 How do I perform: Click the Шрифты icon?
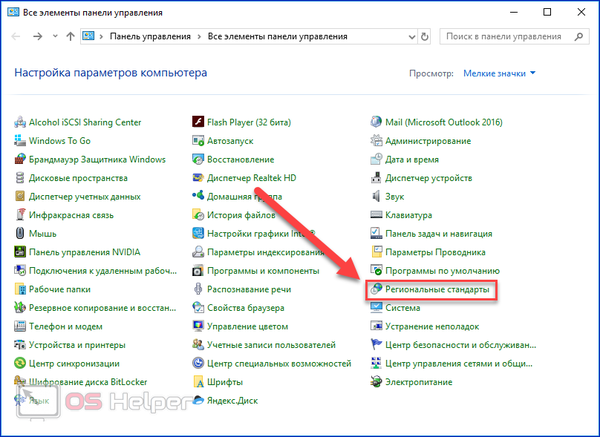(198, 382)
